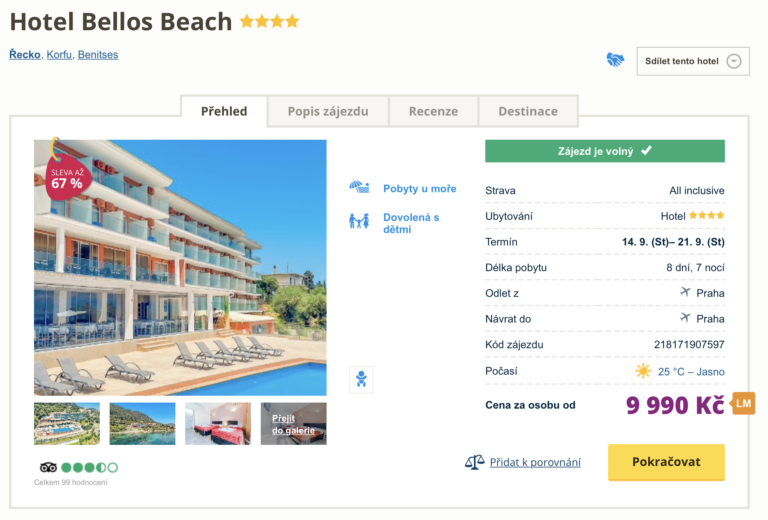
Task: Click the blue child icon badge
Action: 361,379
